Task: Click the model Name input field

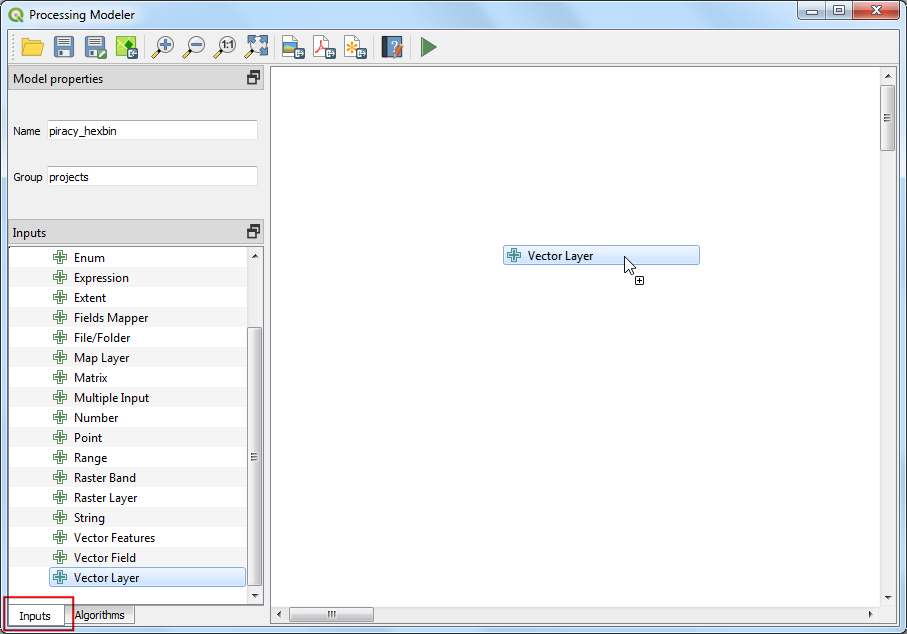Action: click(x=152, y=131)
